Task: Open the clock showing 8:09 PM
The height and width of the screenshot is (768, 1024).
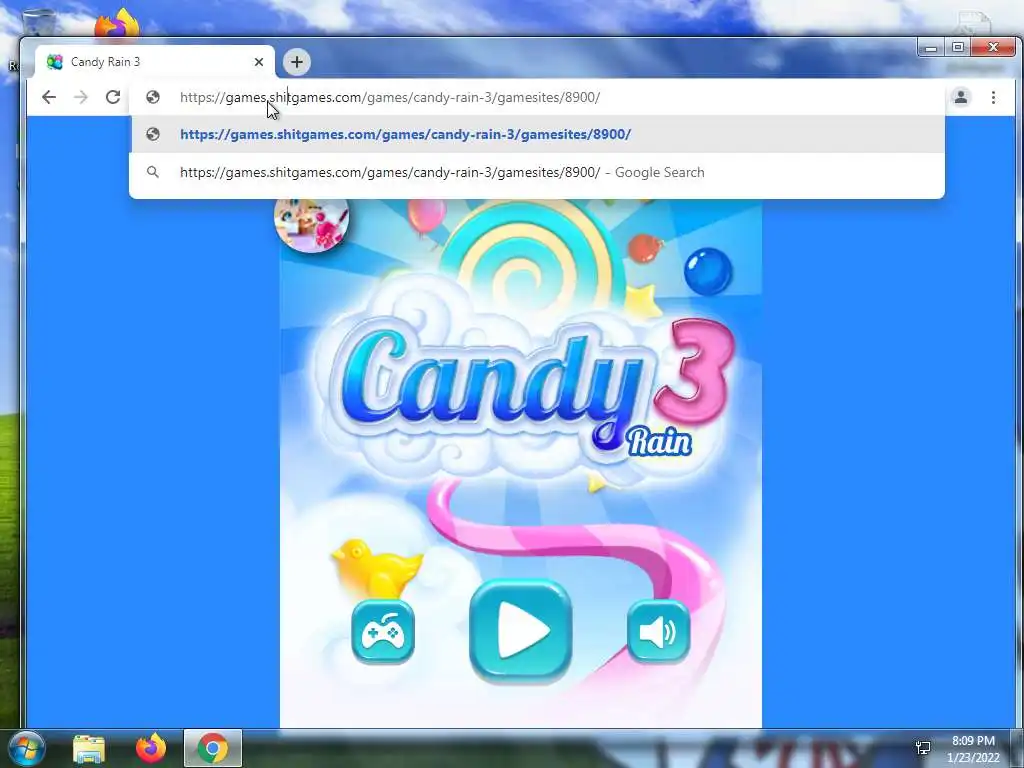Action: click(973, 748)
